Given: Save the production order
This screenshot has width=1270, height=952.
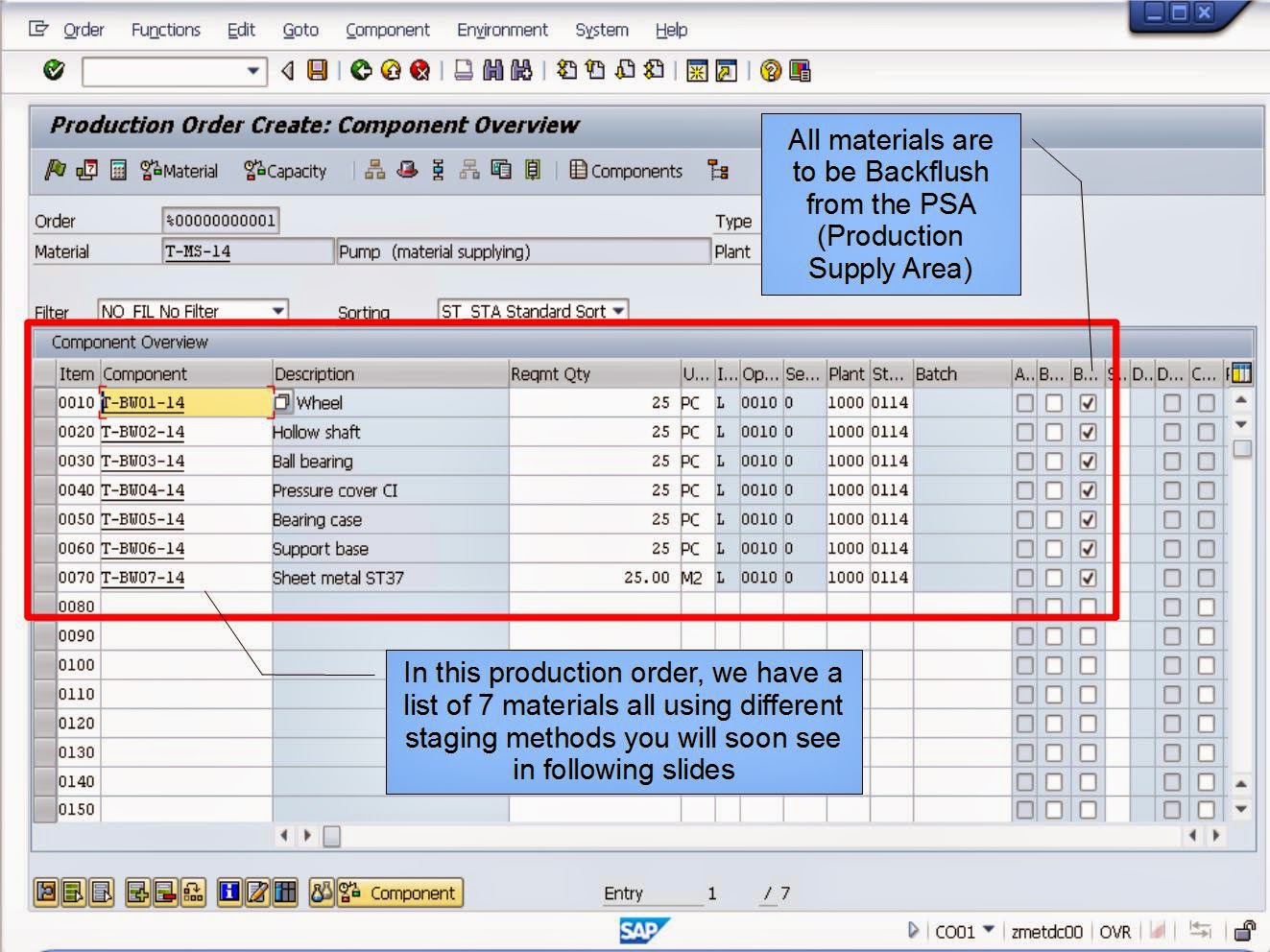Looking at the screenshot, I should [x=318, y=69].
